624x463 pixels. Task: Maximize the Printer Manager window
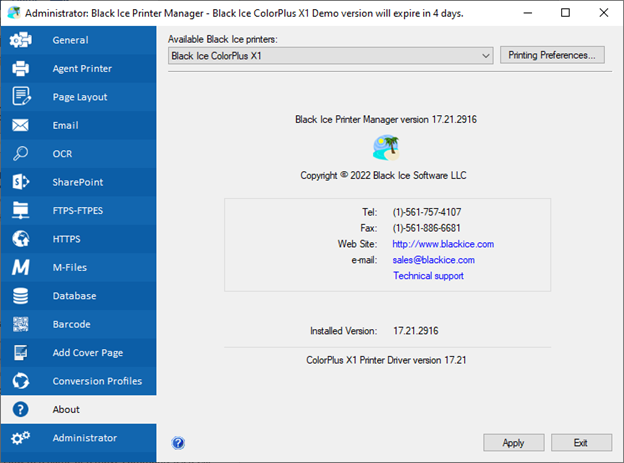coord(565,13)
